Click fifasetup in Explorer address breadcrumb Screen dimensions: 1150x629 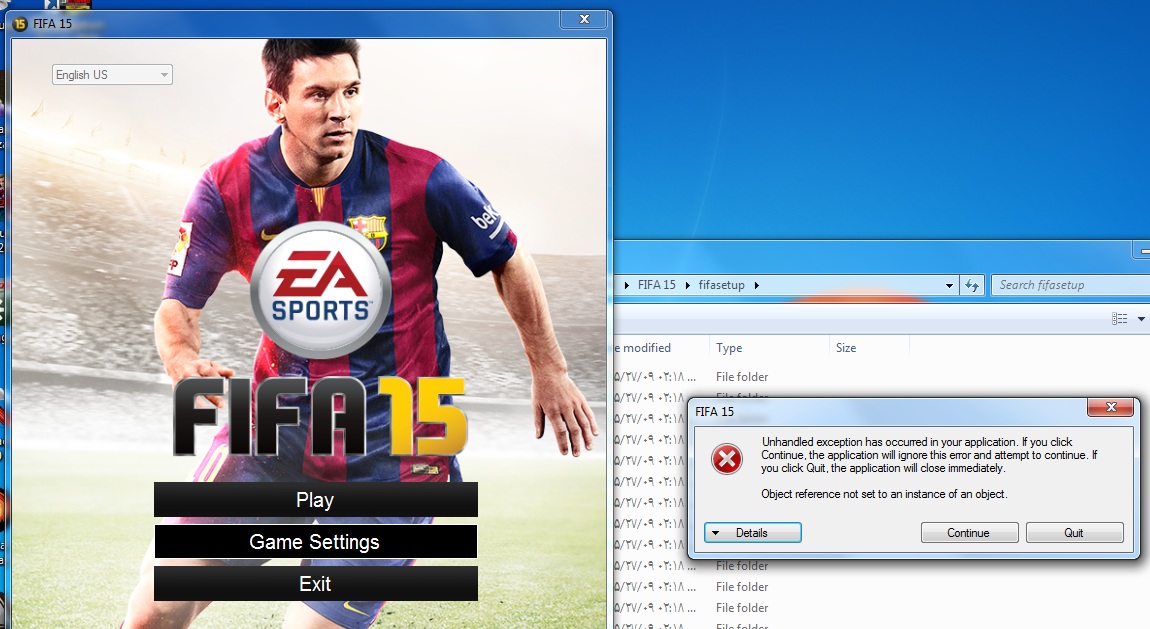(721, 285)
